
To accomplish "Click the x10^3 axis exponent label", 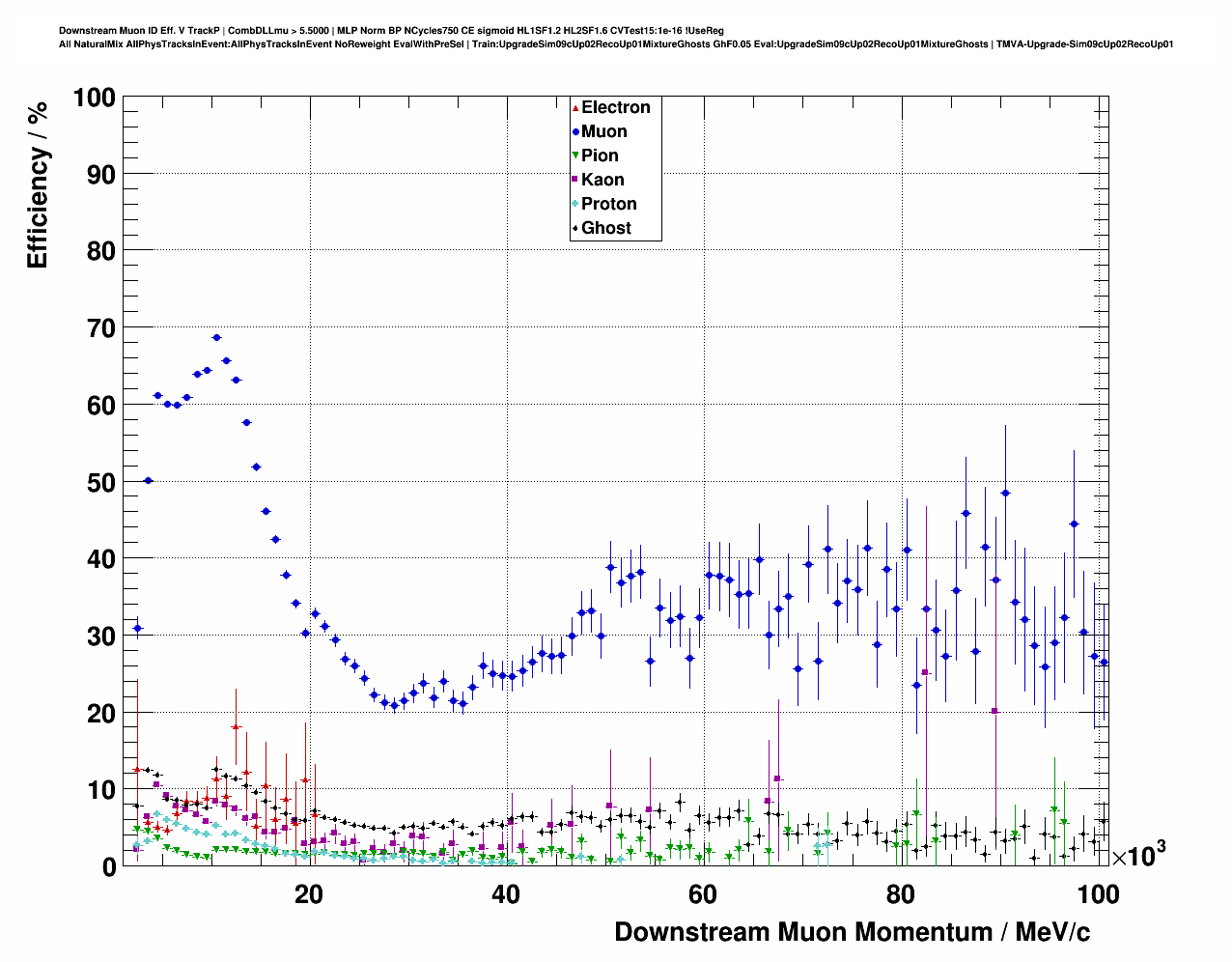I will pos(1139,854).
